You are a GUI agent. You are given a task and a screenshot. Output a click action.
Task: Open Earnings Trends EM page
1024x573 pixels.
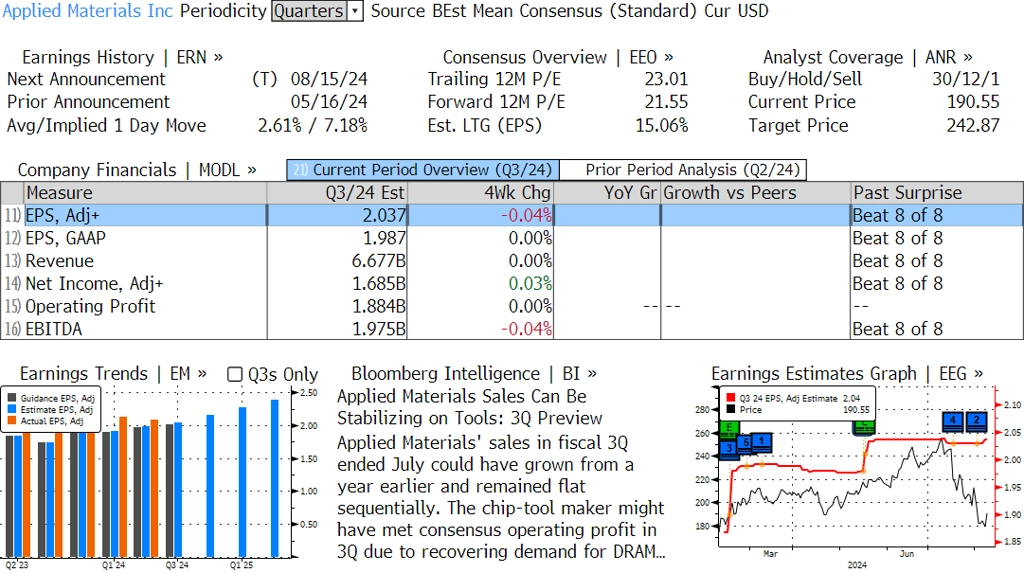pos(114,374)
